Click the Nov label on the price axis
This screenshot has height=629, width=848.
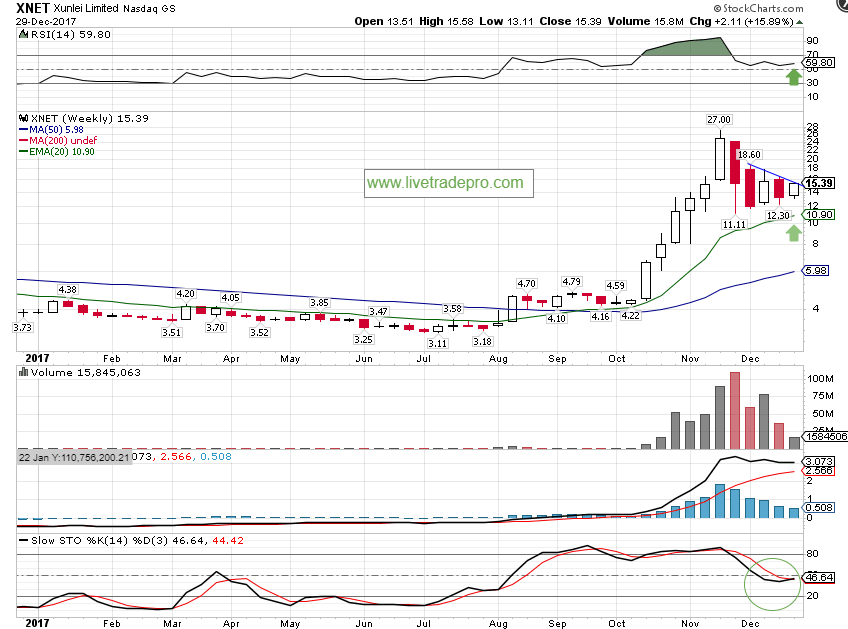[x=691, y=357]
